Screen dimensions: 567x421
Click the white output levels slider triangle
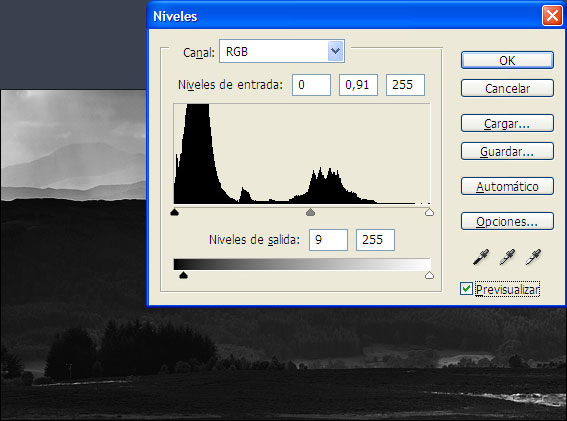429,275
